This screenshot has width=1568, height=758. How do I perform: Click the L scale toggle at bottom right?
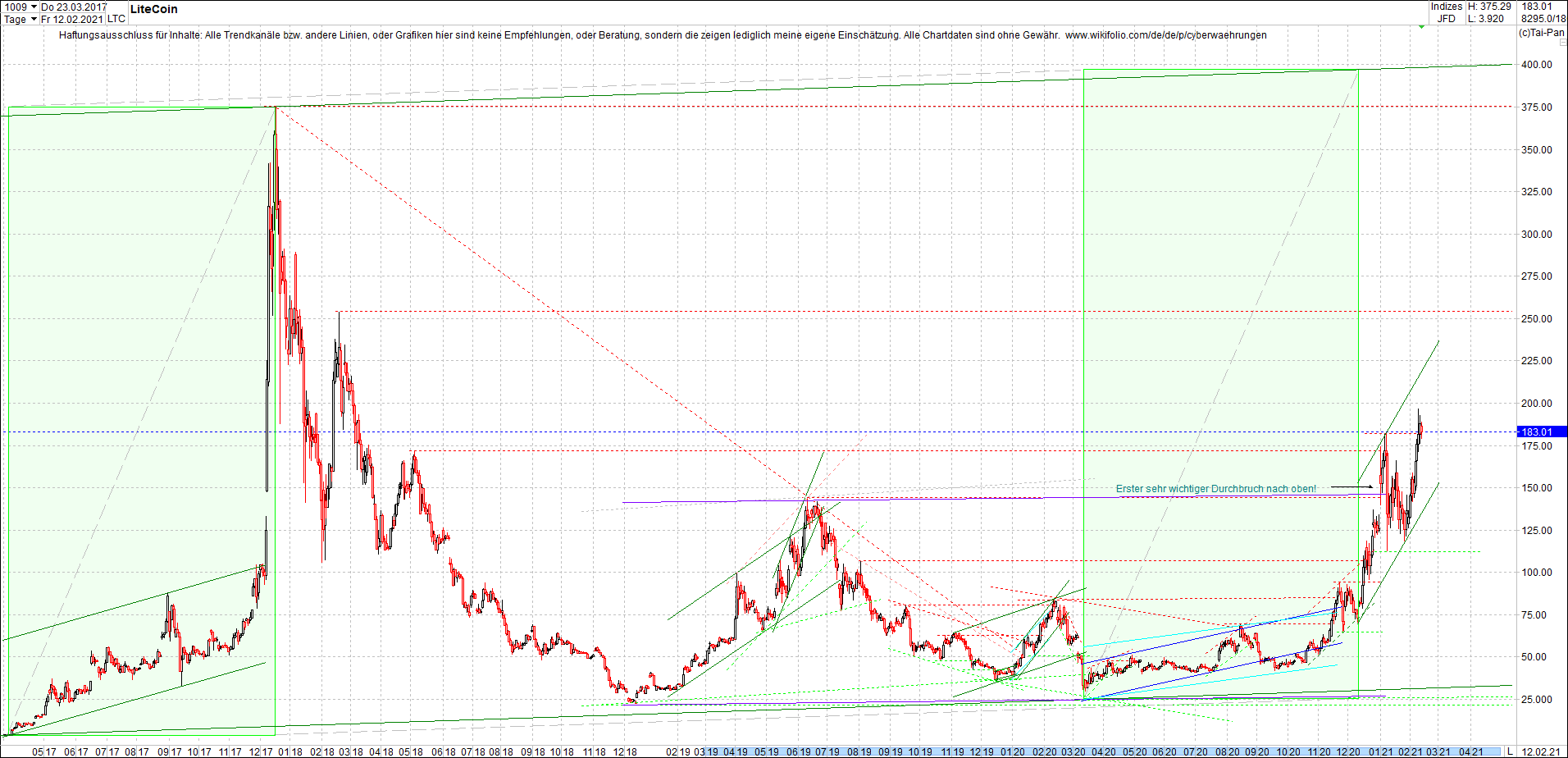click(1510, 751)
